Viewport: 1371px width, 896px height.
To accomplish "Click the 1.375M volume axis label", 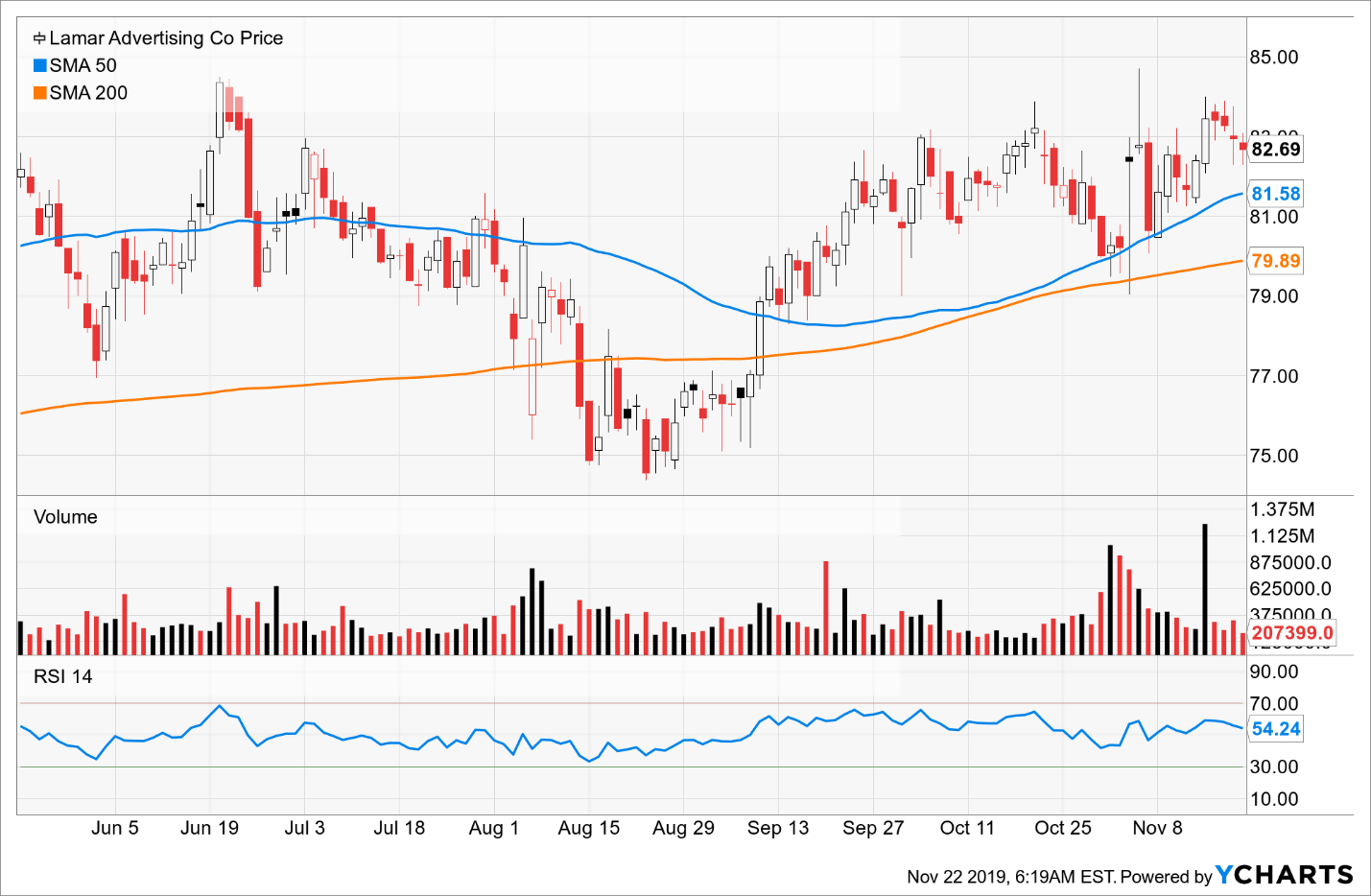I will [1282, 509].
